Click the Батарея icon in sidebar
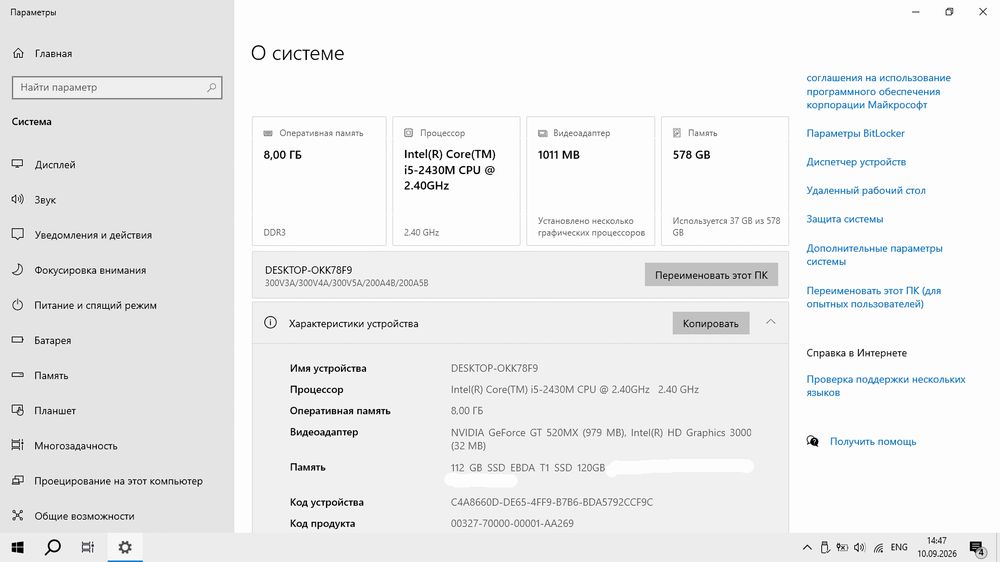 [x=18, y=340]
